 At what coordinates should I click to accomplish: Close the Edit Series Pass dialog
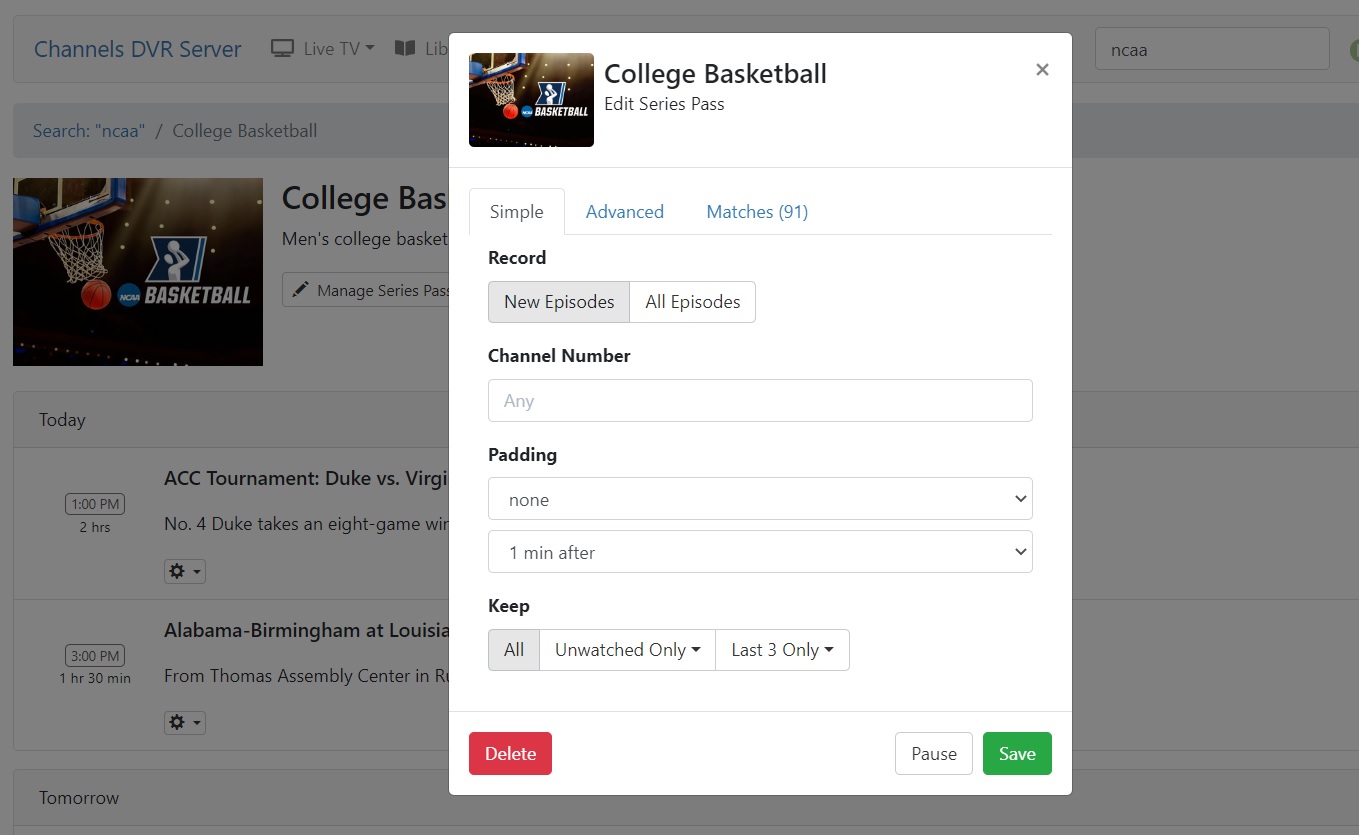(x=1042, y=69)
